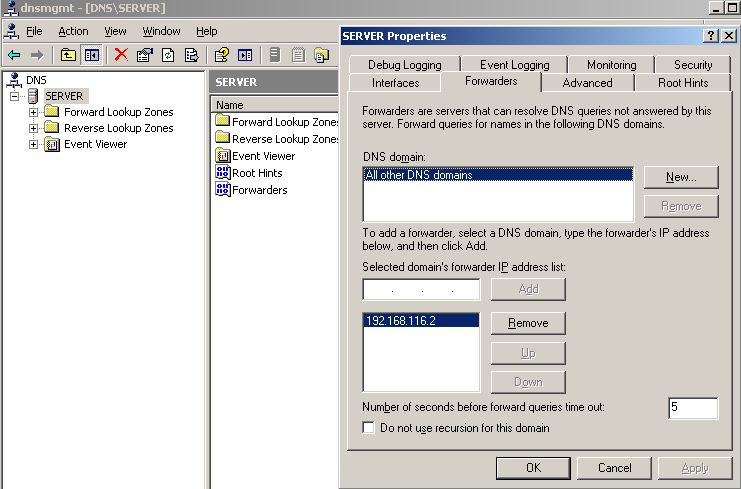Image resolution: width=741 pixels, height=489 pixels.
Task: Click Forward Lookup Zones folder icon in list
Action: [x=222, y=121]
